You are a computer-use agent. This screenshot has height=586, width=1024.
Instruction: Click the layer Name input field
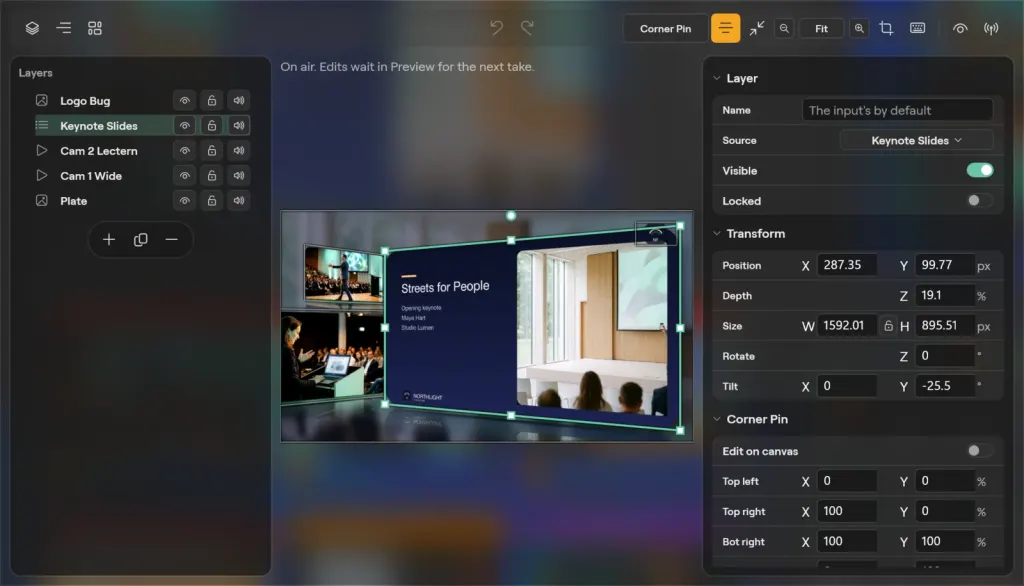coord(897,110)
